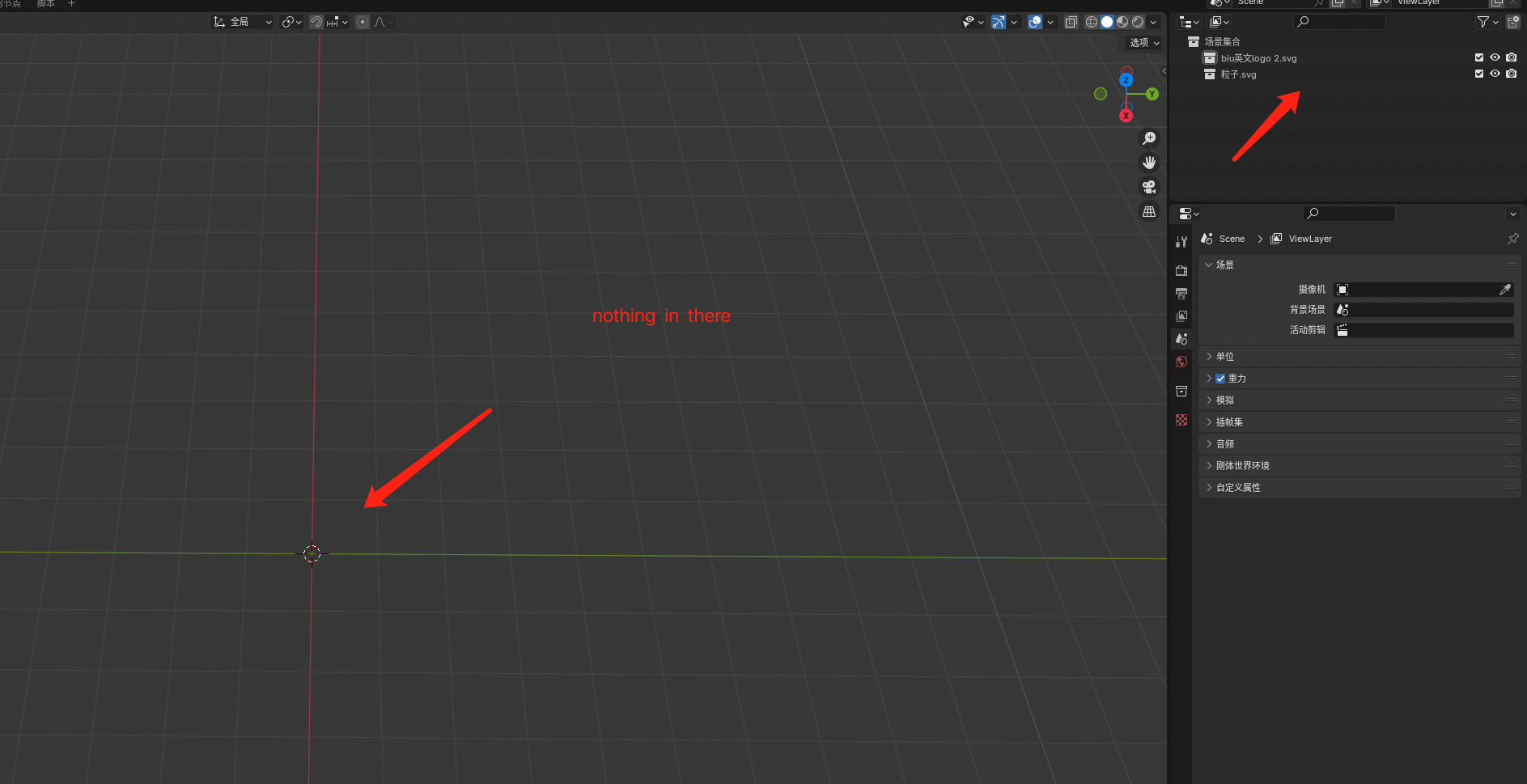
Task: Toggle X-ray display in viewport header
Action: pyautogui.click(x=1071, y=22)
